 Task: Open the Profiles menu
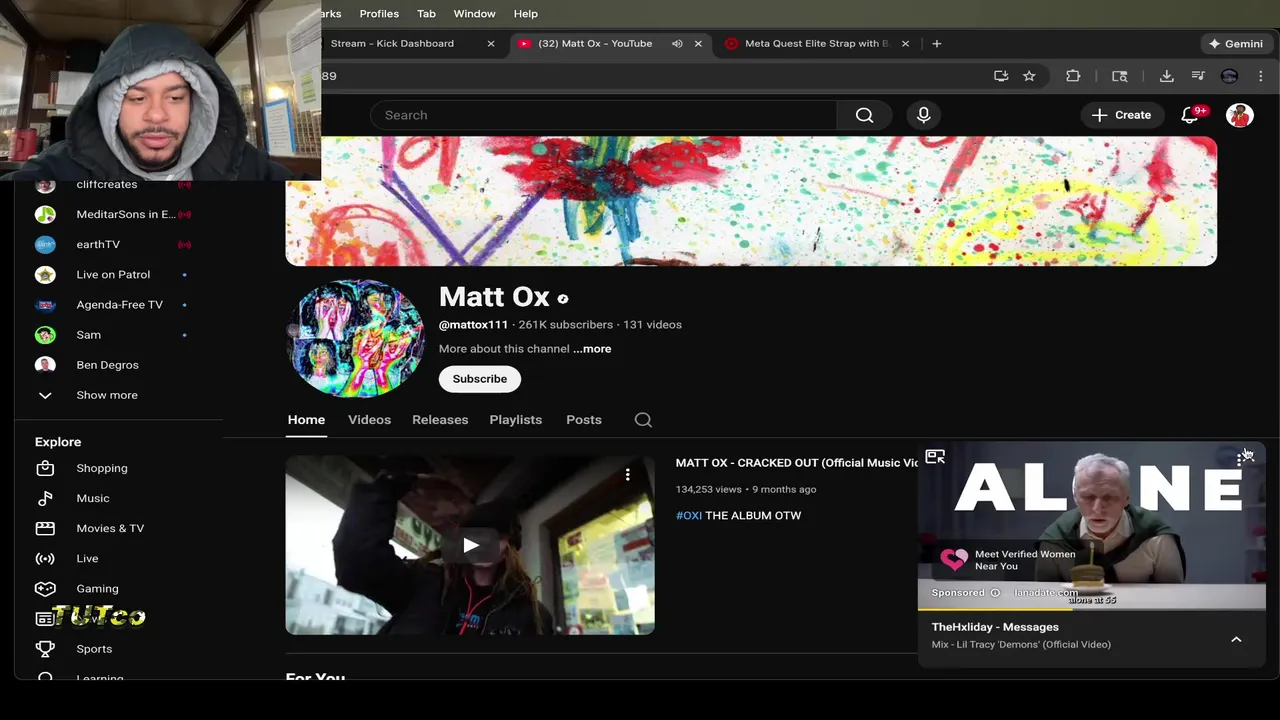pos(379,14)
